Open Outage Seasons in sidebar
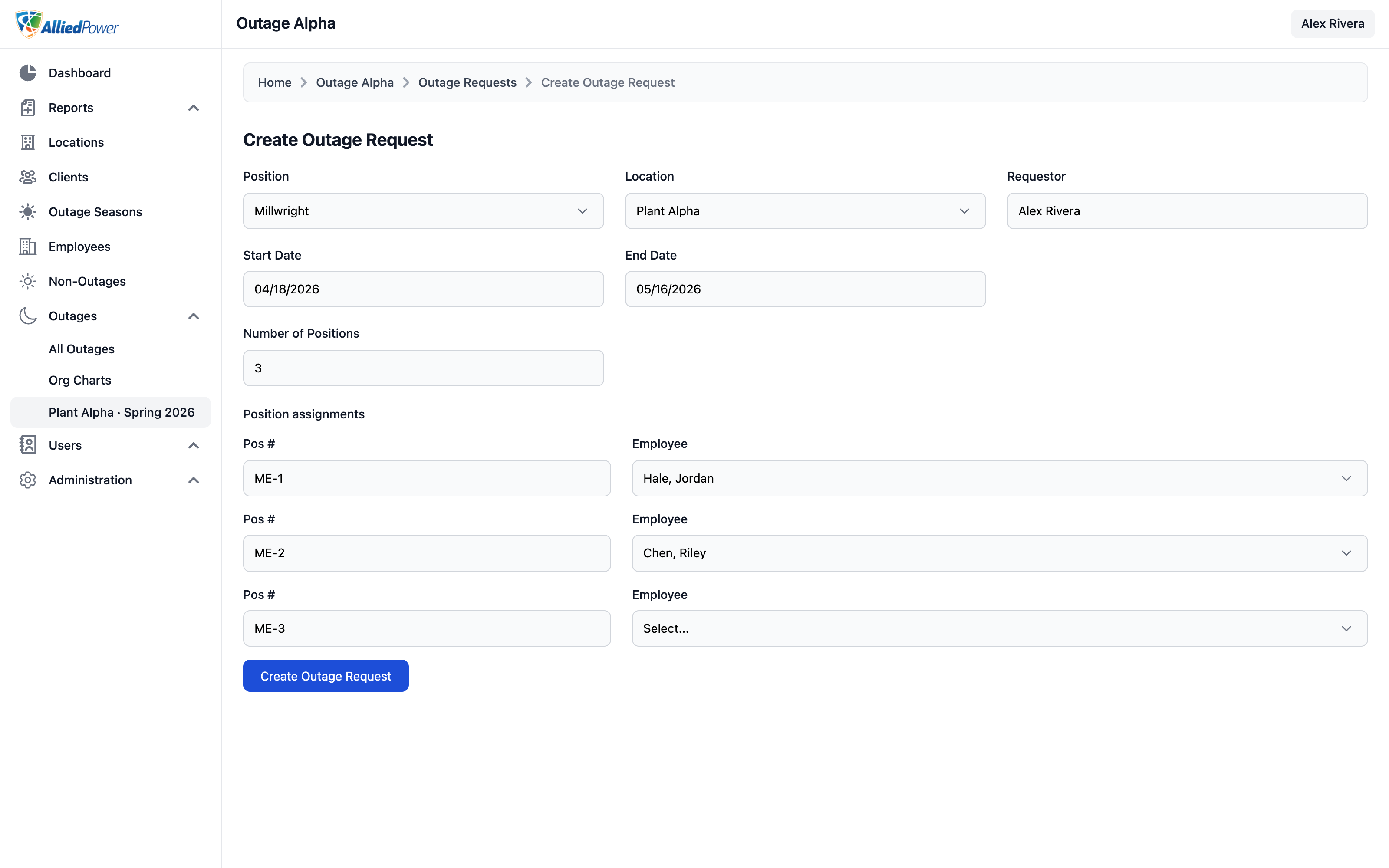Viewport: 1389px width, 868px height. click(110, 212)
